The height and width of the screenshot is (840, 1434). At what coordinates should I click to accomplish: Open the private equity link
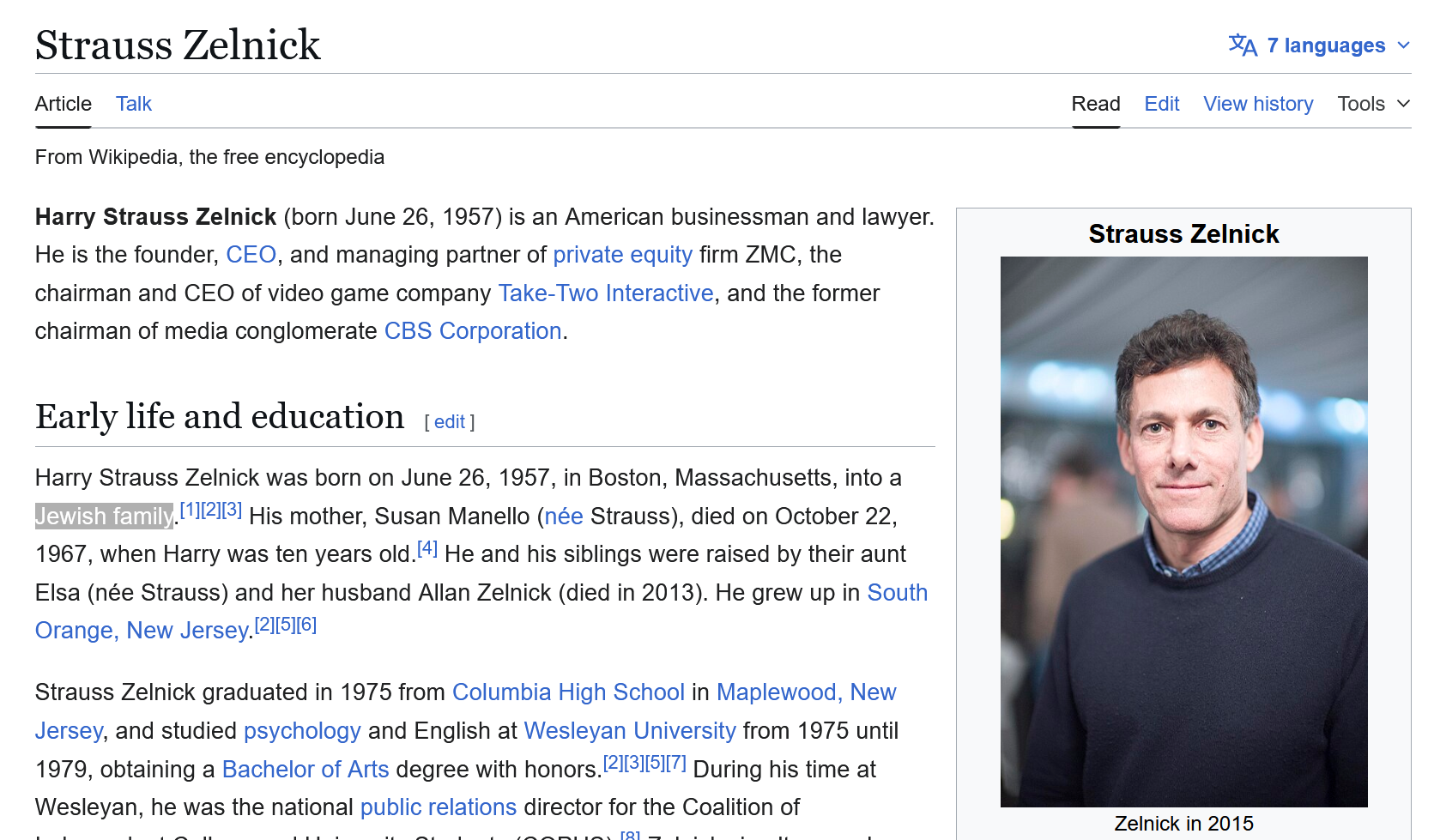[x=622, y=255]
